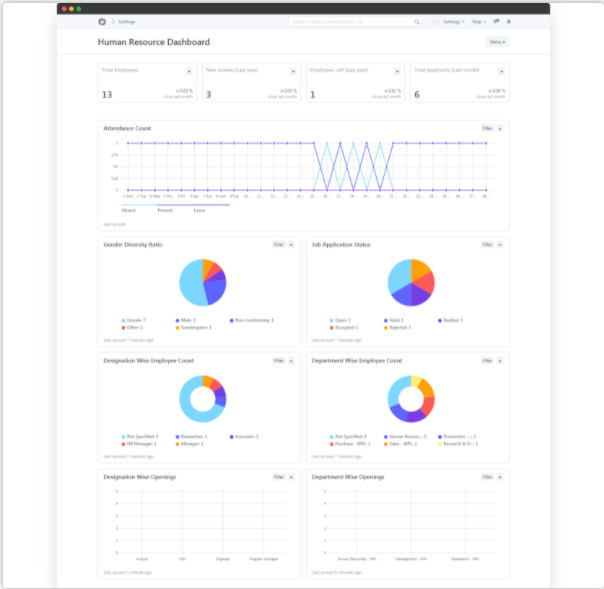Image resolution: width=604 pixels, height=589 pixels.
Task: Toggle the Leave legend in Attendance Count
Action: coord(199,211)
